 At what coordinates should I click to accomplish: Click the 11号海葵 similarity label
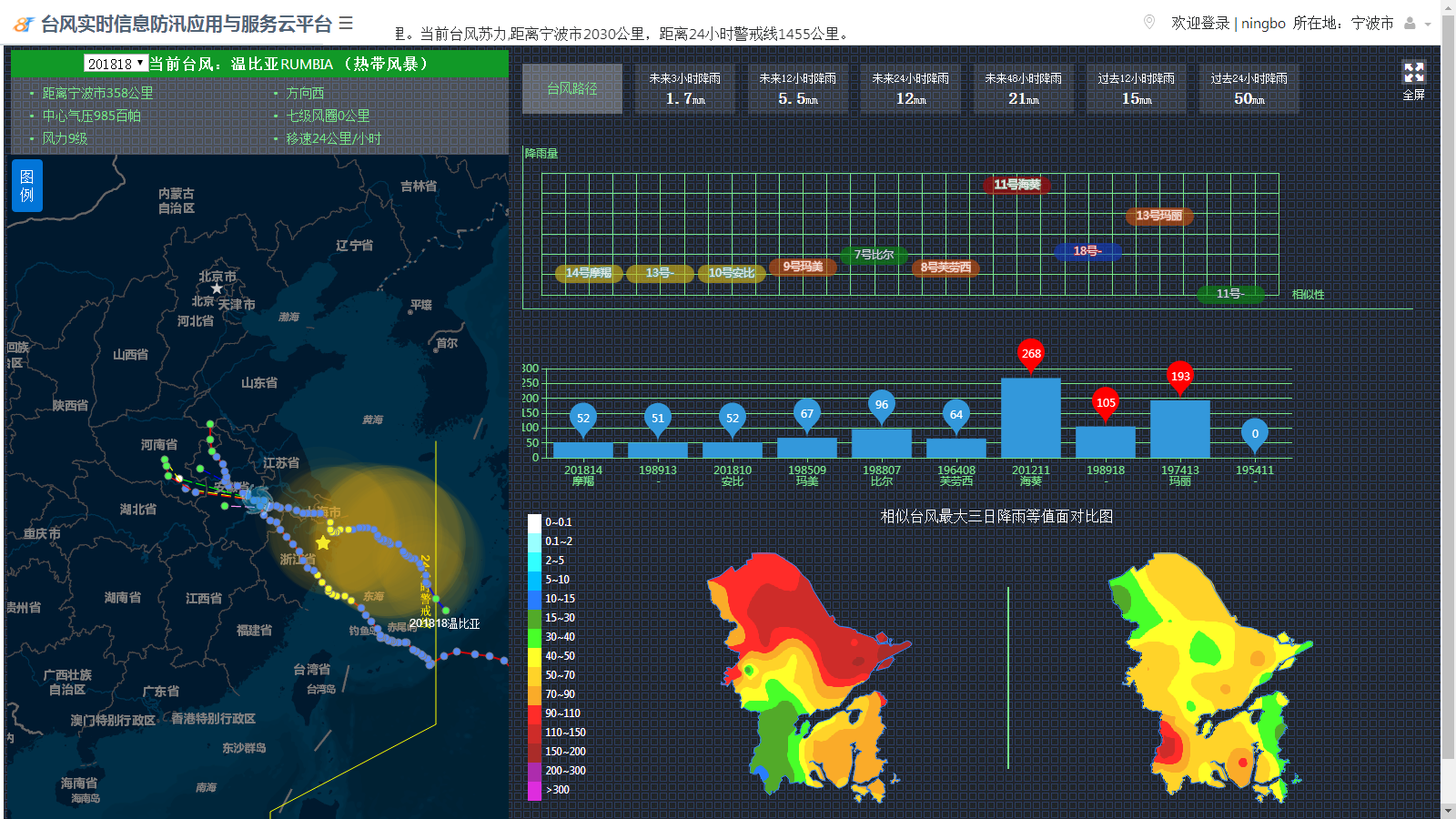click(x=1016, y=185)
